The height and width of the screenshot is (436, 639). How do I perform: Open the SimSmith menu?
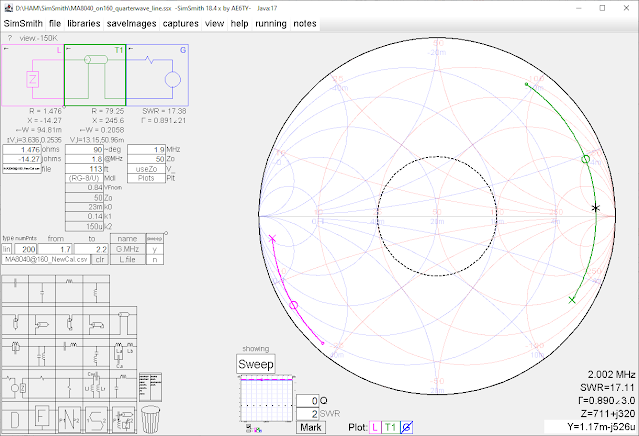(x=23, y=24)
